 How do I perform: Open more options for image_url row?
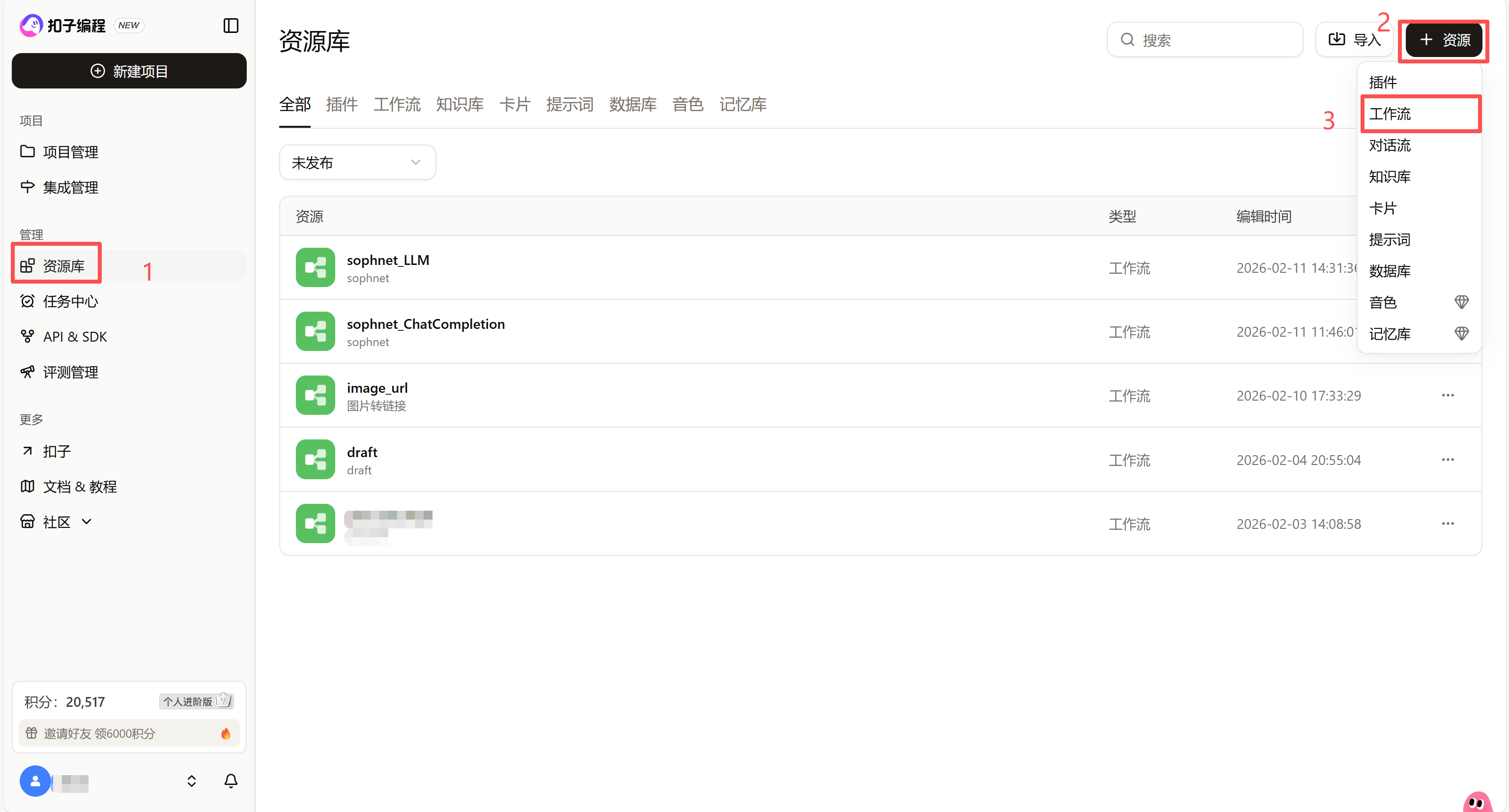pos(1448,396)
